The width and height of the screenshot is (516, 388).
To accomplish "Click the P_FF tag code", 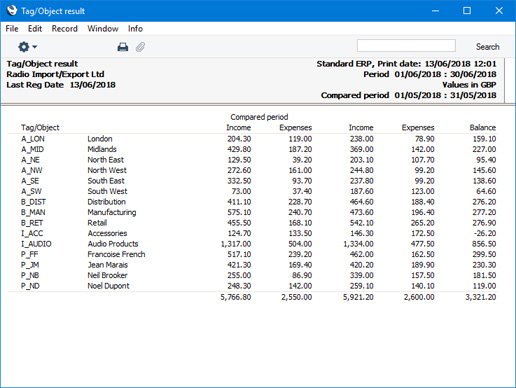I will point(30,254).
